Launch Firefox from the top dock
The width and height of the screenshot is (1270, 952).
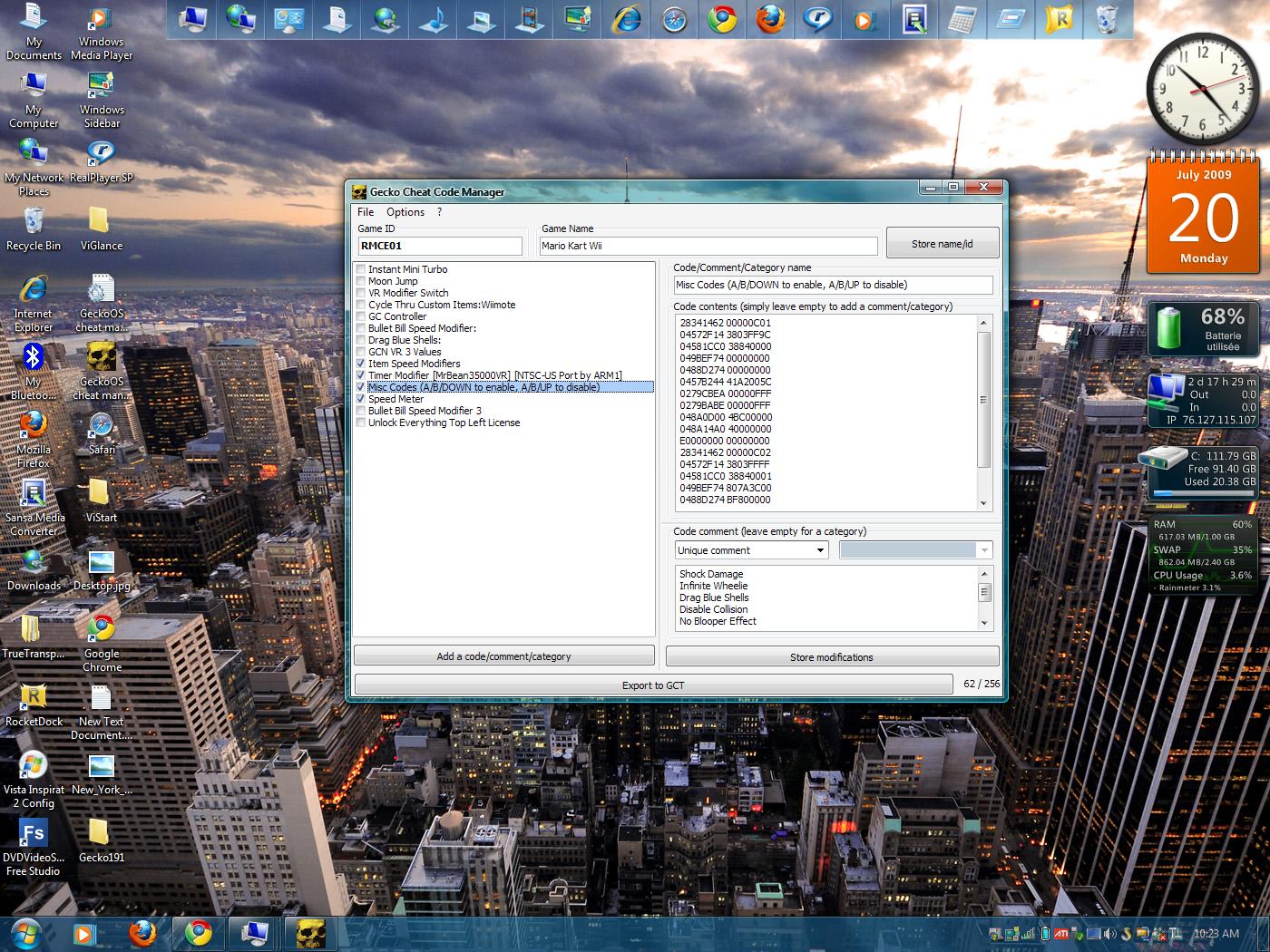click(770, 18)
